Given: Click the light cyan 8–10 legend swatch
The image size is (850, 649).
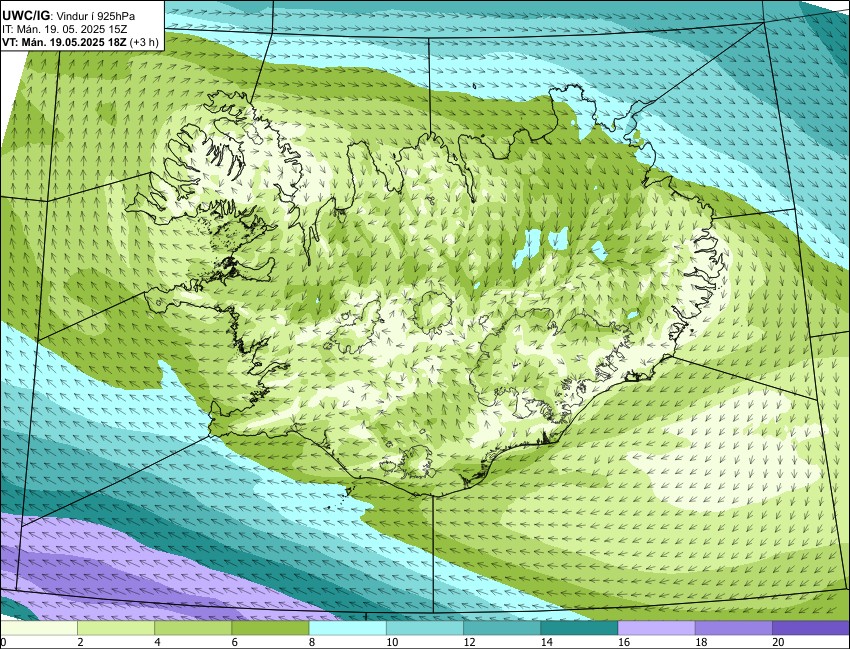Looking at the screenshot, I should click(x=347, y=628).
